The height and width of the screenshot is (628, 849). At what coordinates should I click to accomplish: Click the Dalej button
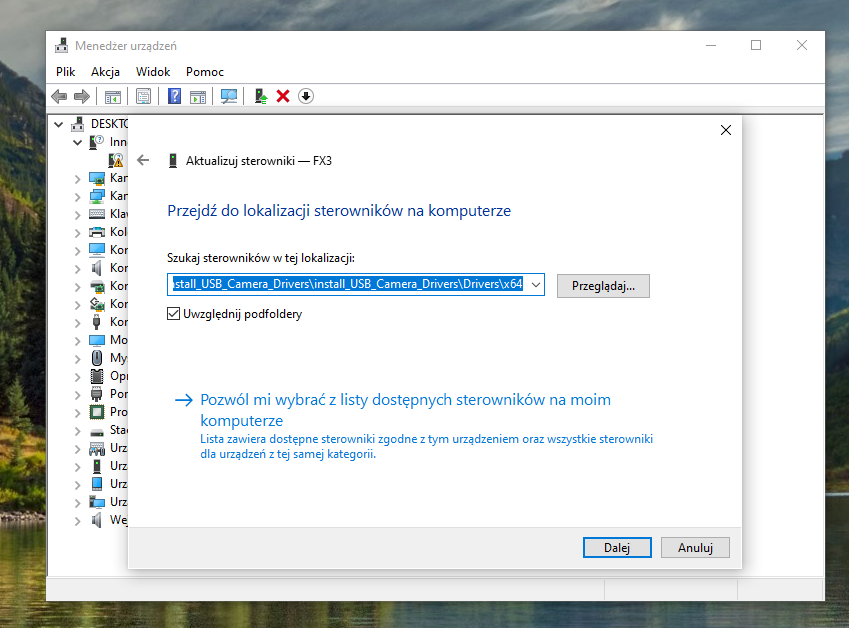(x=617, y=548)
